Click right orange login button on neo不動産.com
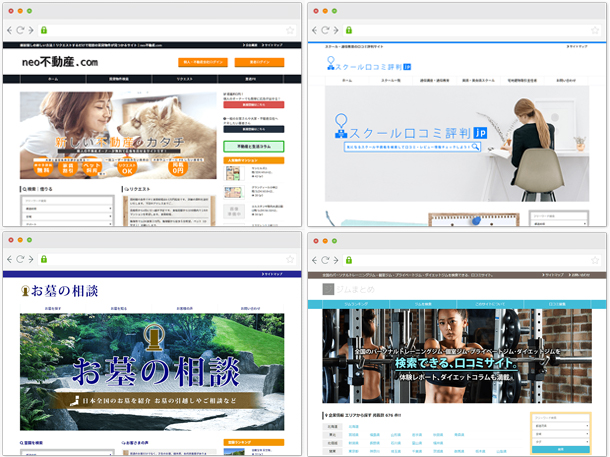 tap(259, 62)
